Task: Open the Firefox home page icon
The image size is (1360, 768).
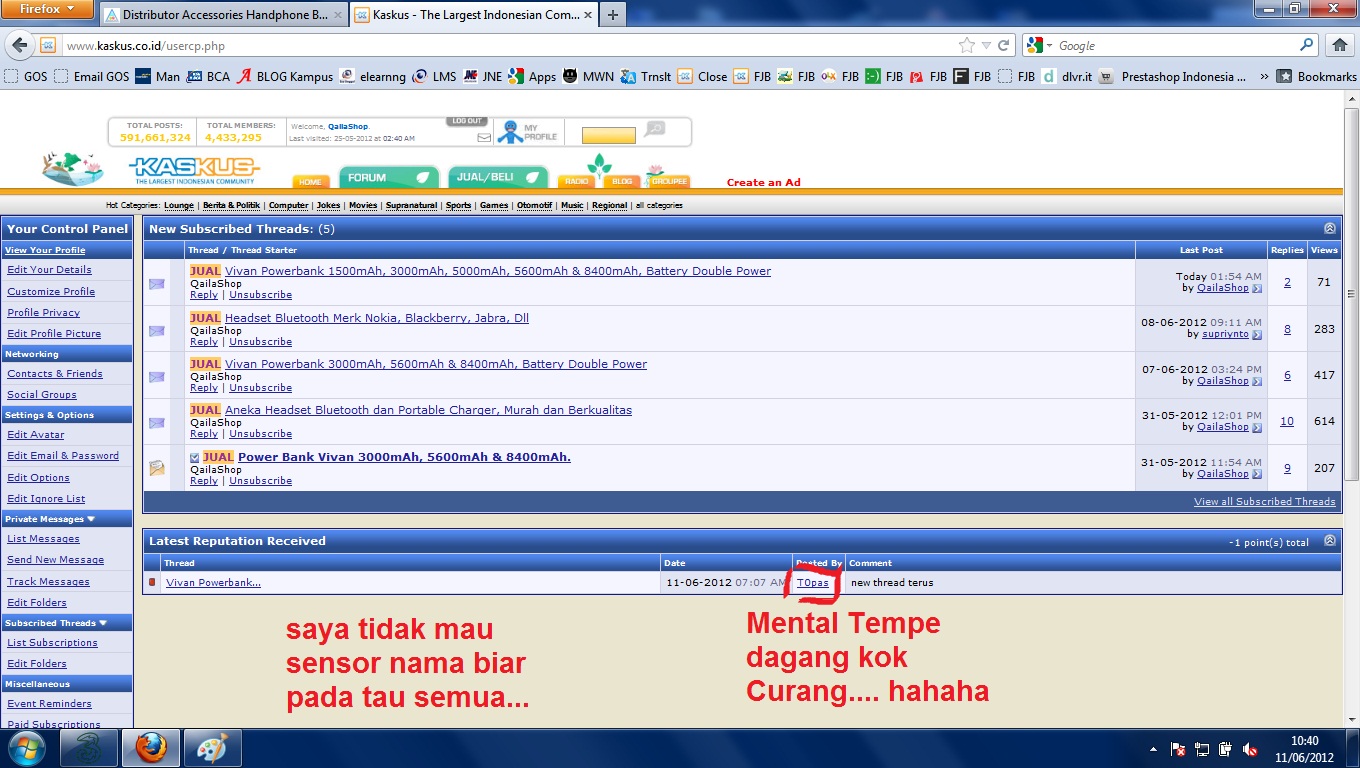Action: point(1340,45)
